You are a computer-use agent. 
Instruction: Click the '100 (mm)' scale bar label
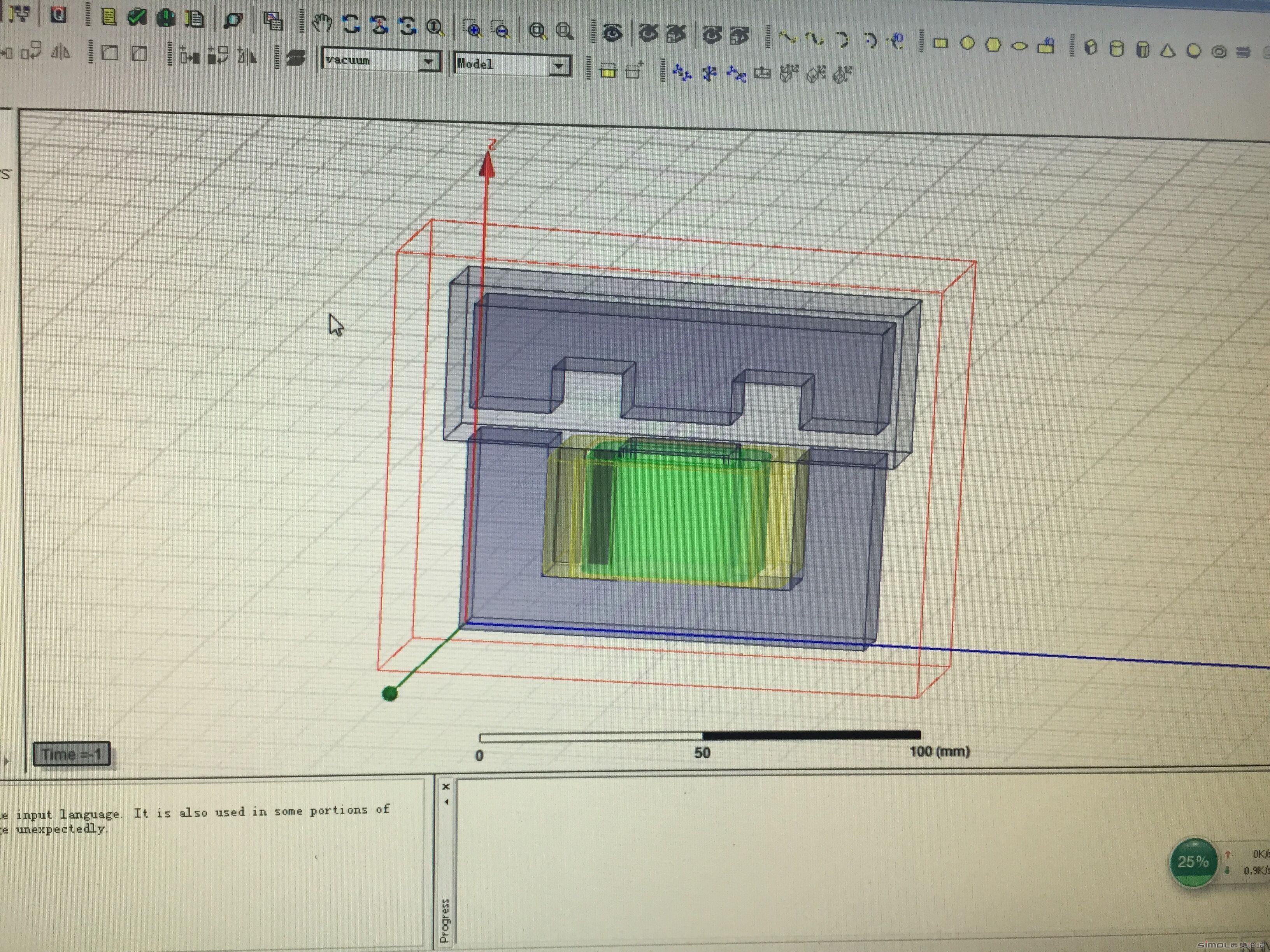[x=939, y=752]
